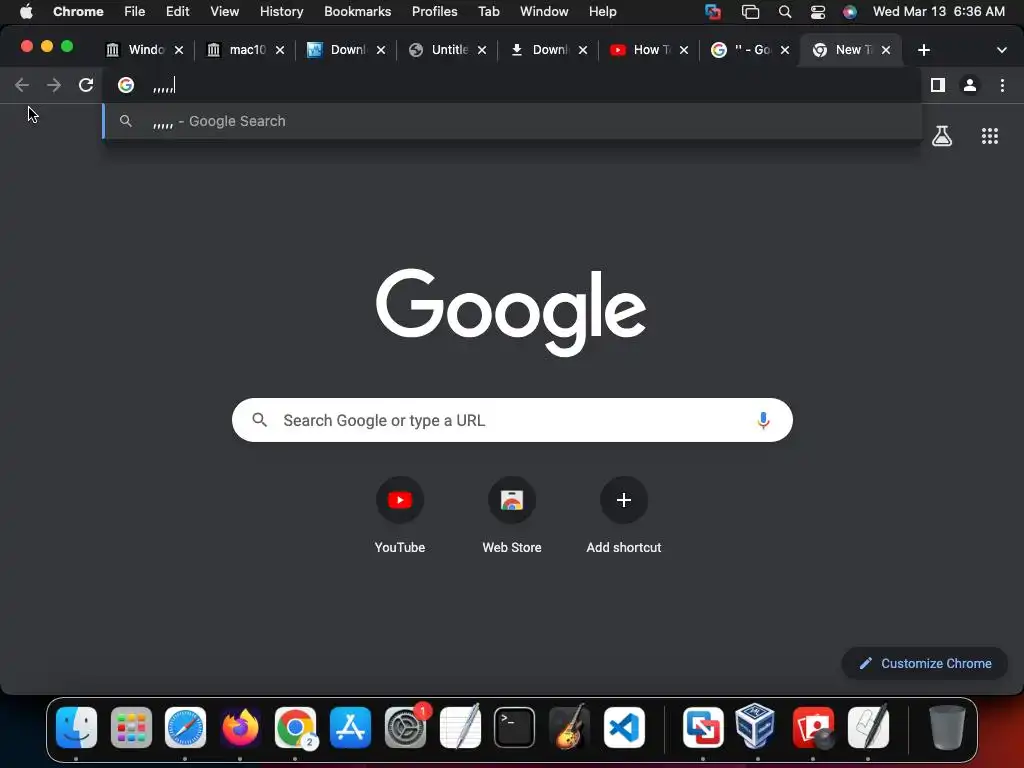Start voice search with microphone
The width and height of the screenshot is (1024, 768).
pyautogui.click(x=763, y=420)
